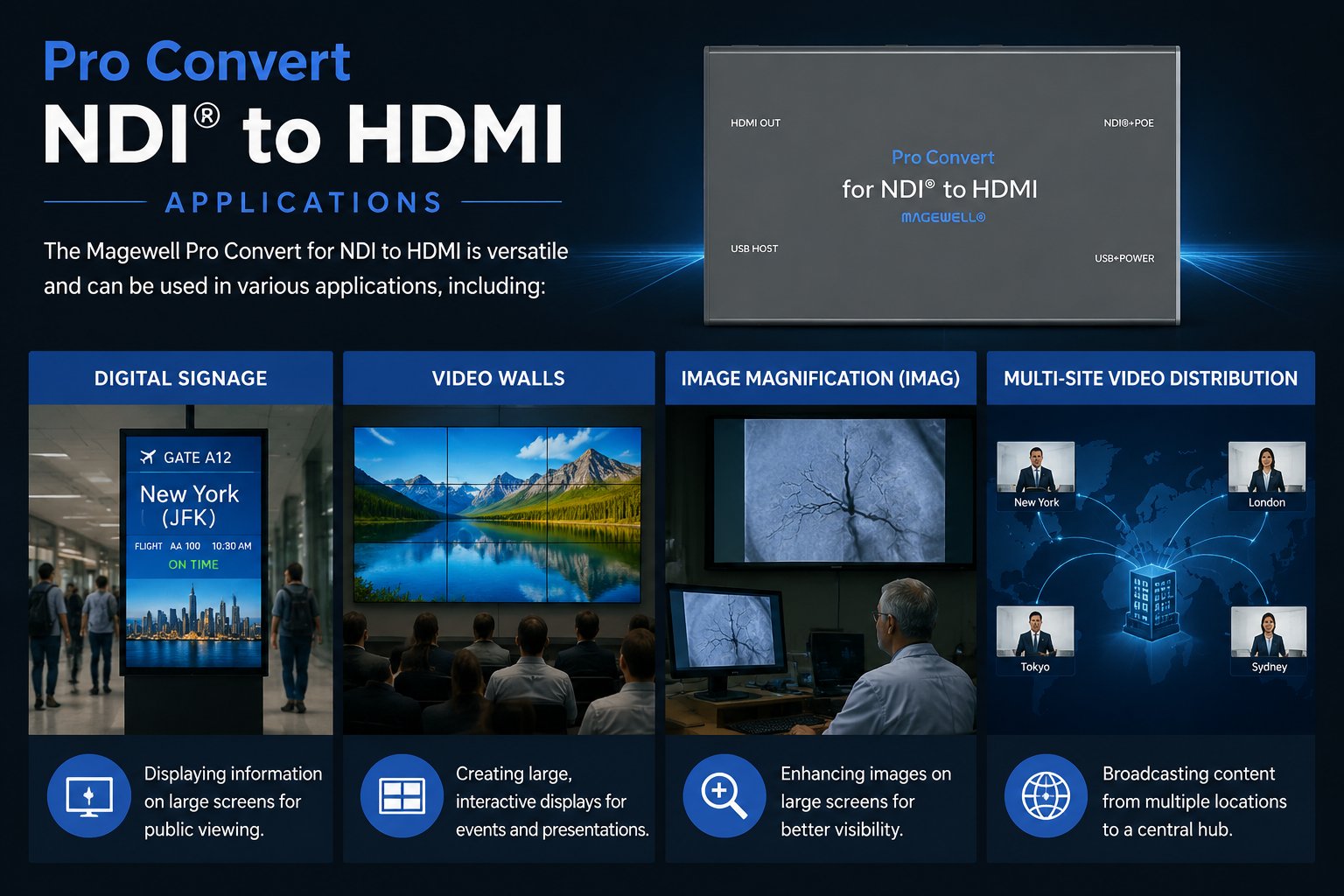Click the video wall grid icon
Screen dimensions: 1344x896
pyautogui.click(x=402, y=796)
